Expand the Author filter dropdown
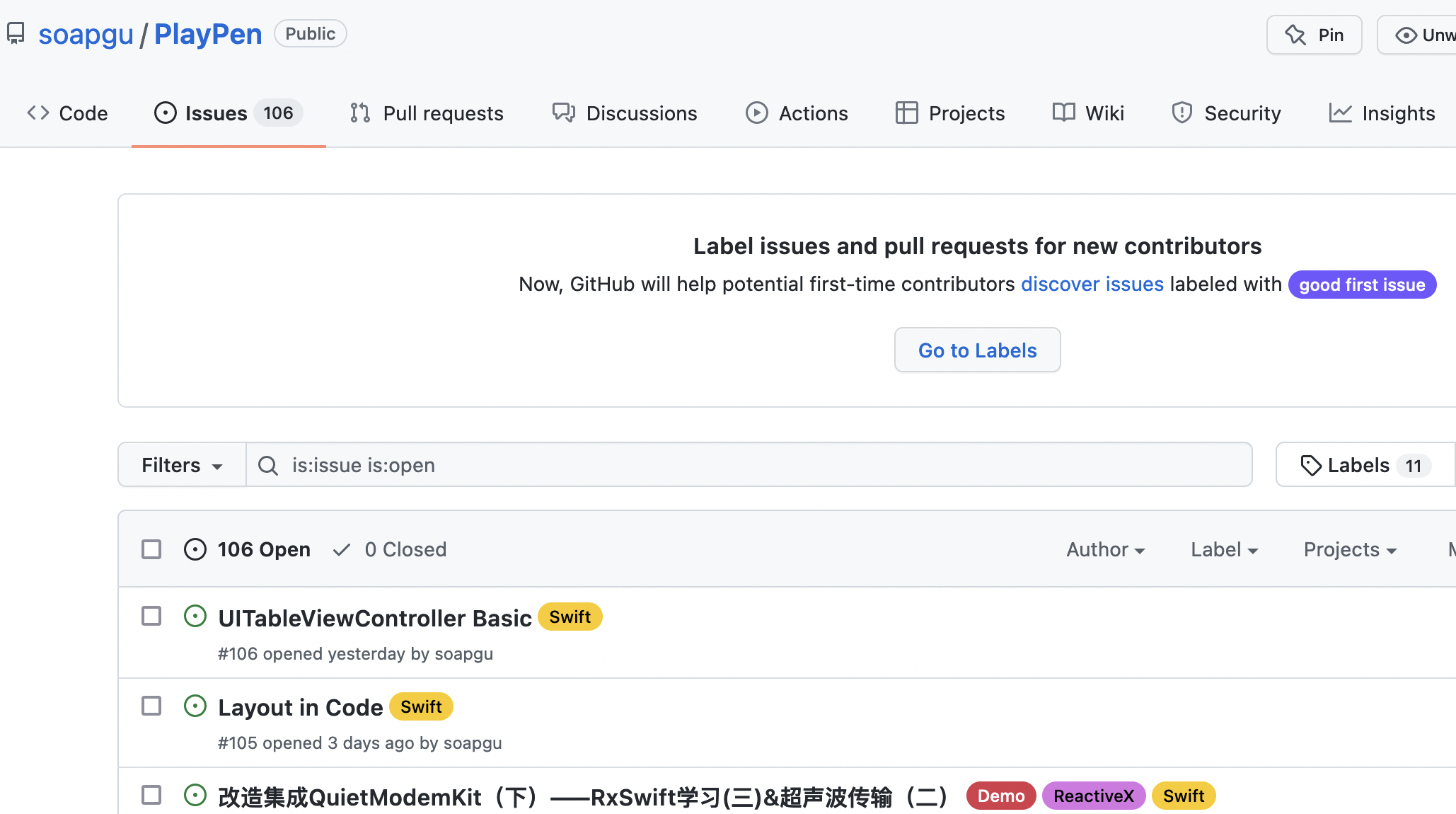This screenshot has height=814, width=1456. (1106, 549)
